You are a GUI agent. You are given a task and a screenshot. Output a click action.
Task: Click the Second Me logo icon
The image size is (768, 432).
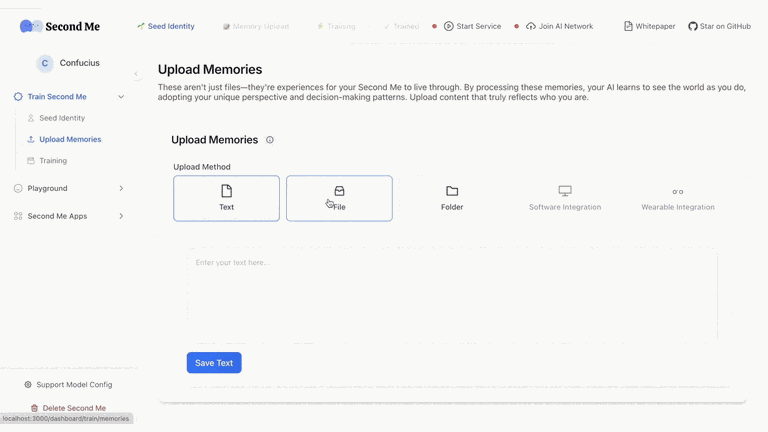coord(31,26)
